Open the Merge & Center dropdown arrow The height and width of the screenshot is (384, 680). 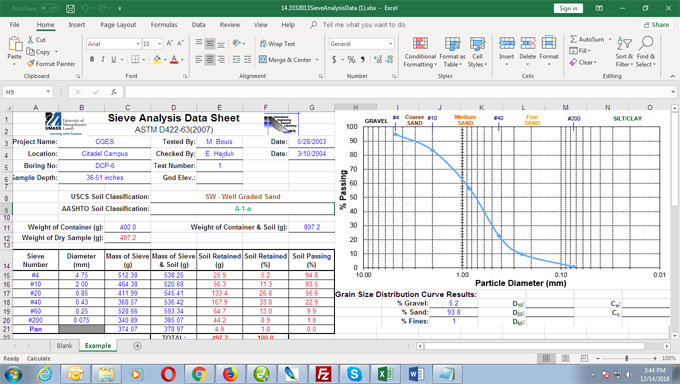pos(317,60)
